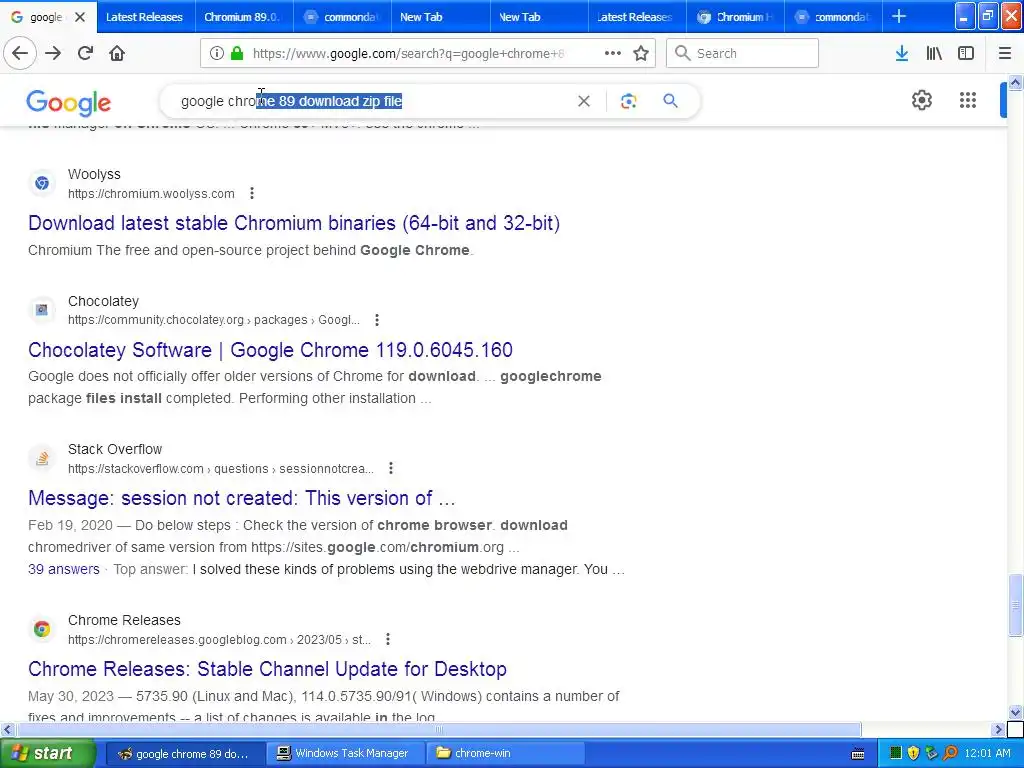Go forward one page
The width and height of the screenshot is (1024, 768).
tap(53, 53)
